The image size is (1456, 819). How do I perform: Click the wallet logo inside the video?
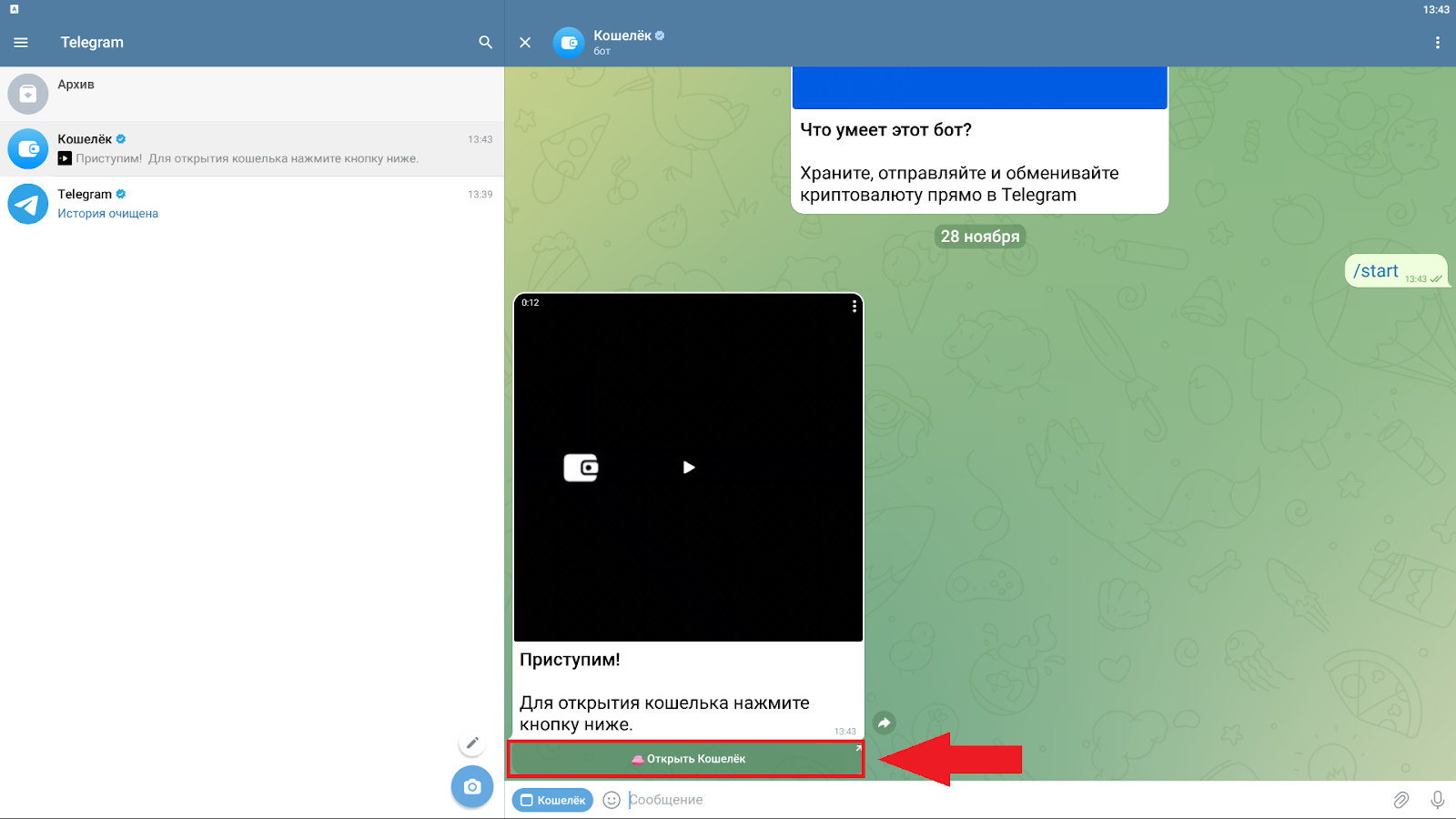click(581, 468)
